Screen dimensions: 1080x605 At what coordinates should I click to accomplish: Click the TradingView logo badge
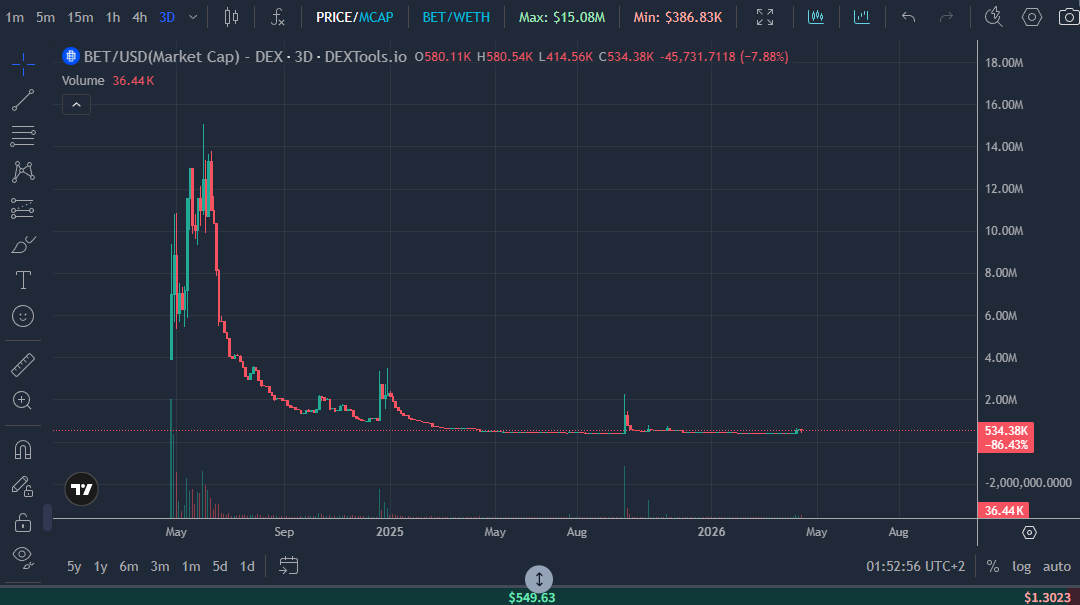tap(81, 489)
